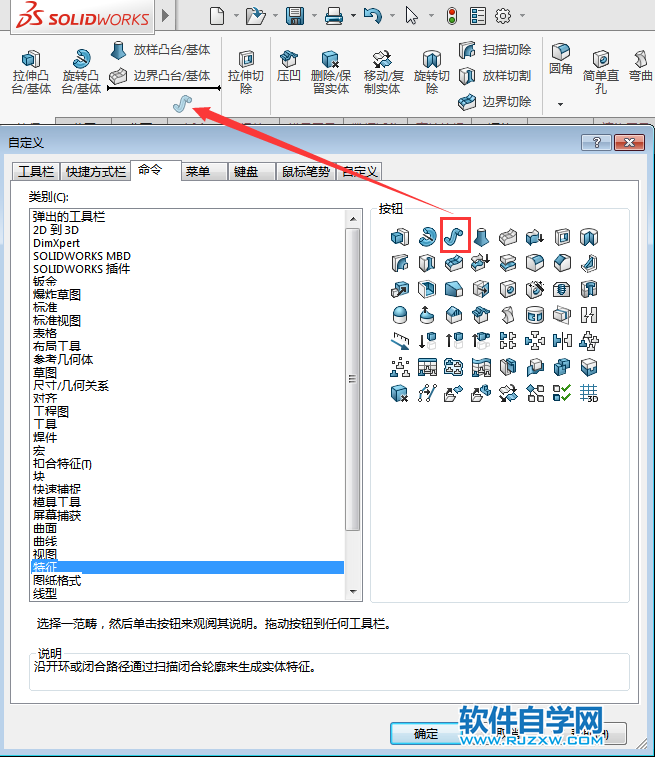Select the 圆角 fillet tool
This screenshot has height=757, width=655.
pos(561,60)
